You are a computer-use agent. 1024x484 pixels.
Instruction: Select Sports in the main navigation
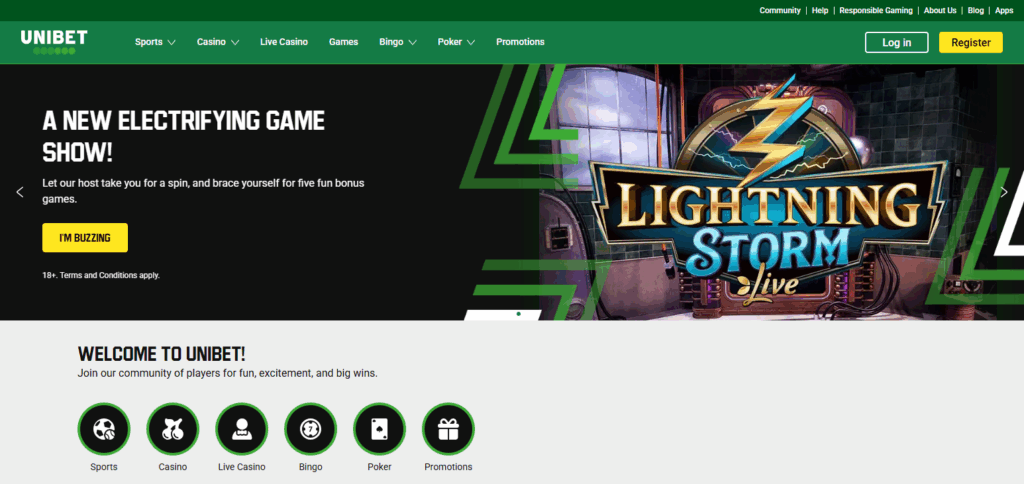click(x=149, y=42)
